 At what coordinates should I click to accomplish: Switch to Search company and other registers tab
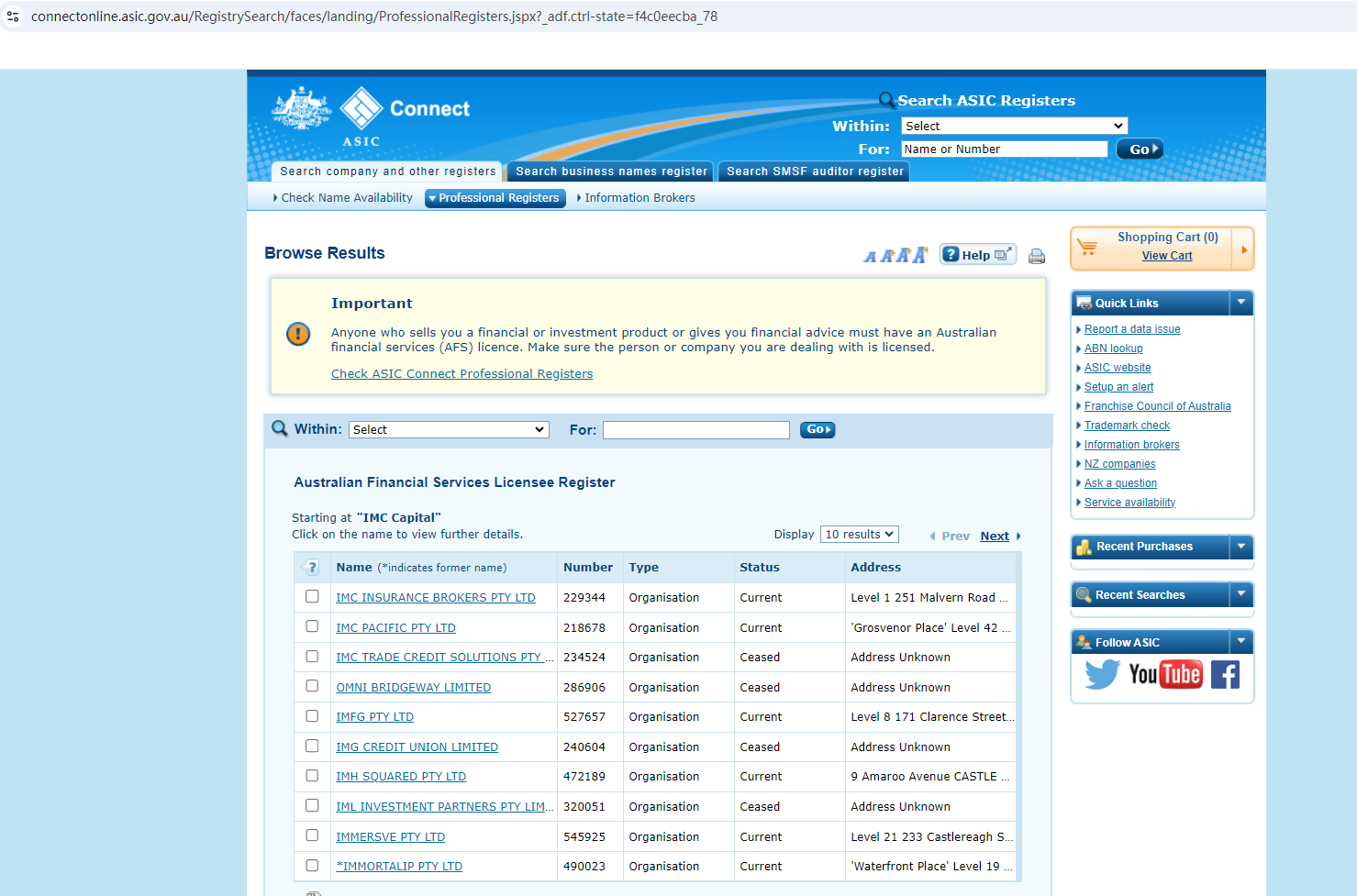point(387,171)
